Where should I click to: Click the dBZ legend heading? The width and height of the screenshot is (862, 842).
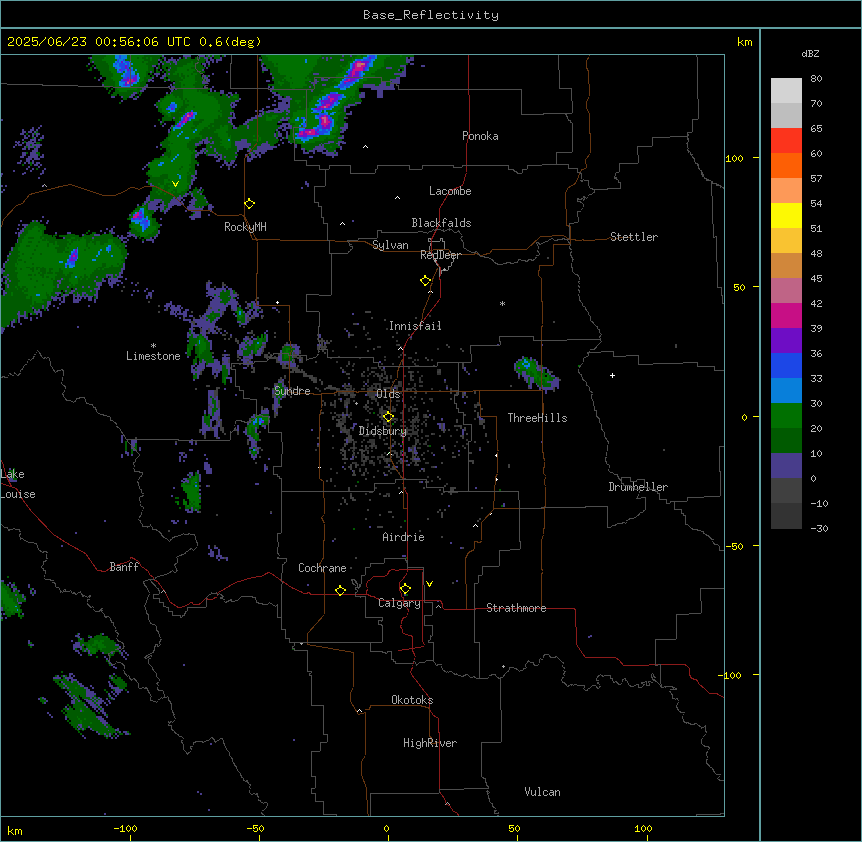point(810,54)
